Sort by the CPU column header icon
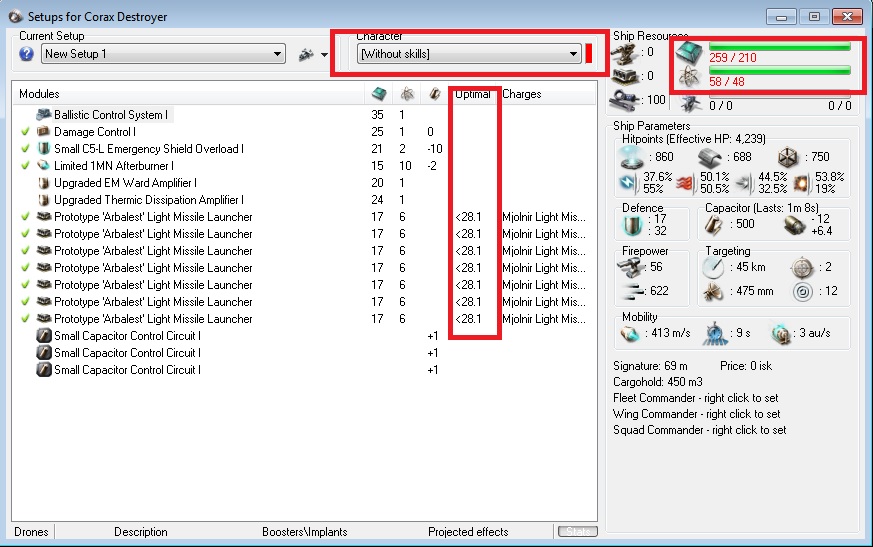The width and height of the screenshot is (873, 547). point(379,94)
